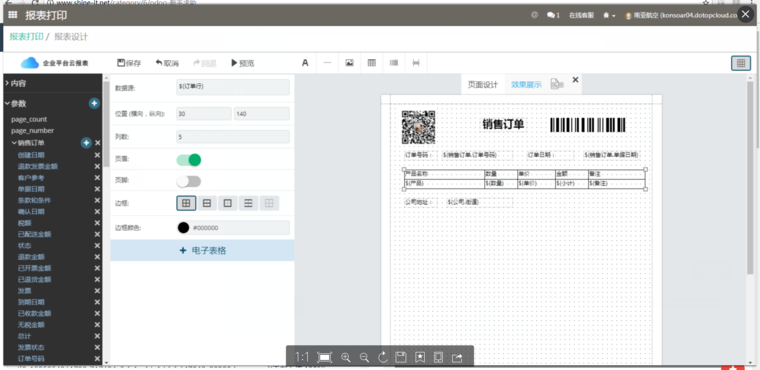Select the 销售订单 title on the canvas

coord(503,125)
